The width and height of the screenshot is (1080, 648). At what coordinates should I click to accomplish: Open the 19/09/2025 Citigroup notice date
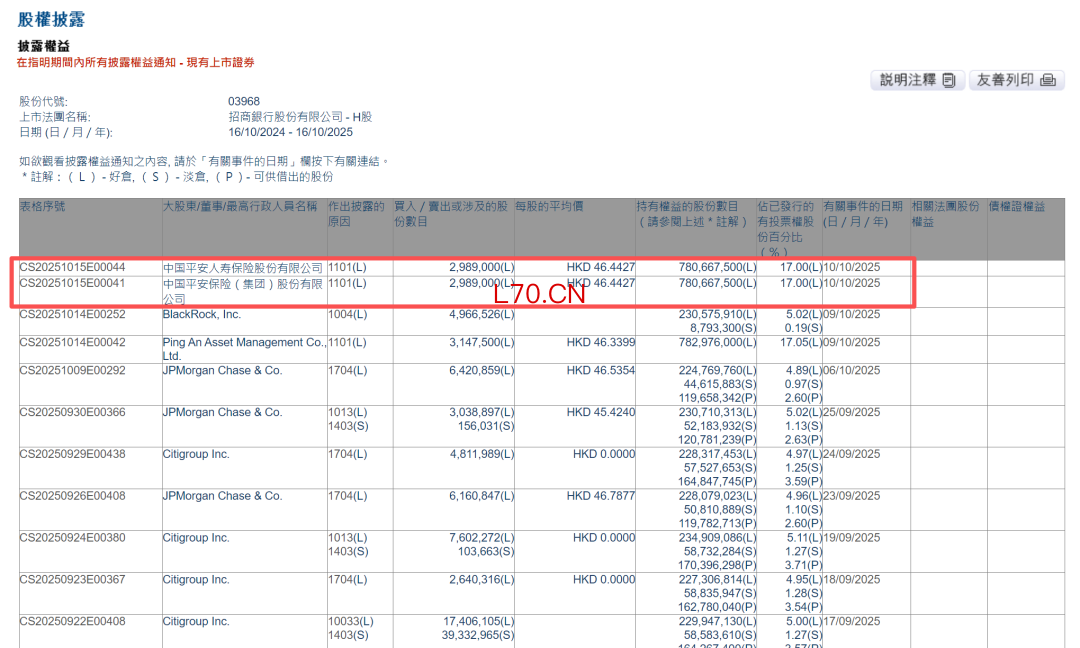[851, 538]
